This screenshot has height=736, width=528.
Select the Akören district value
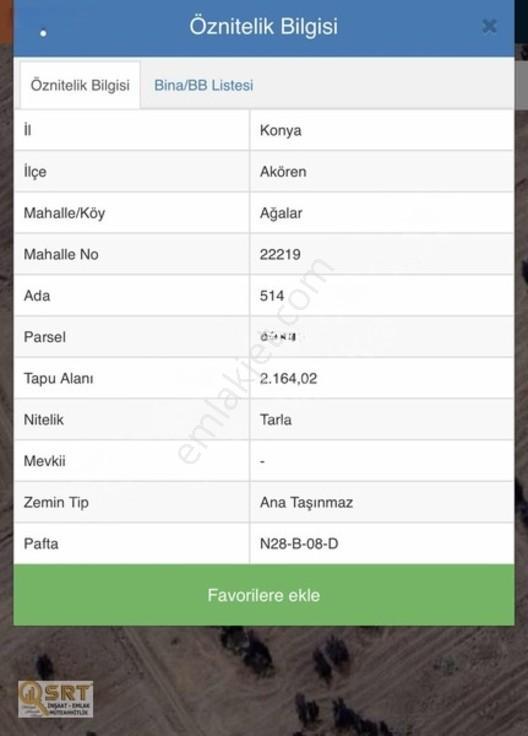tap(283, 171)
